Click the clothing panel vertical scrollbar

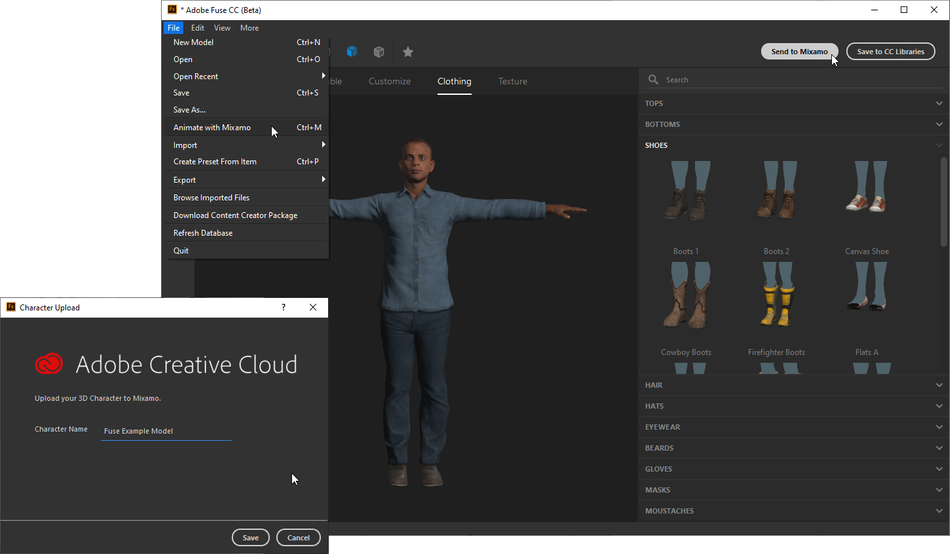[943, 202]
